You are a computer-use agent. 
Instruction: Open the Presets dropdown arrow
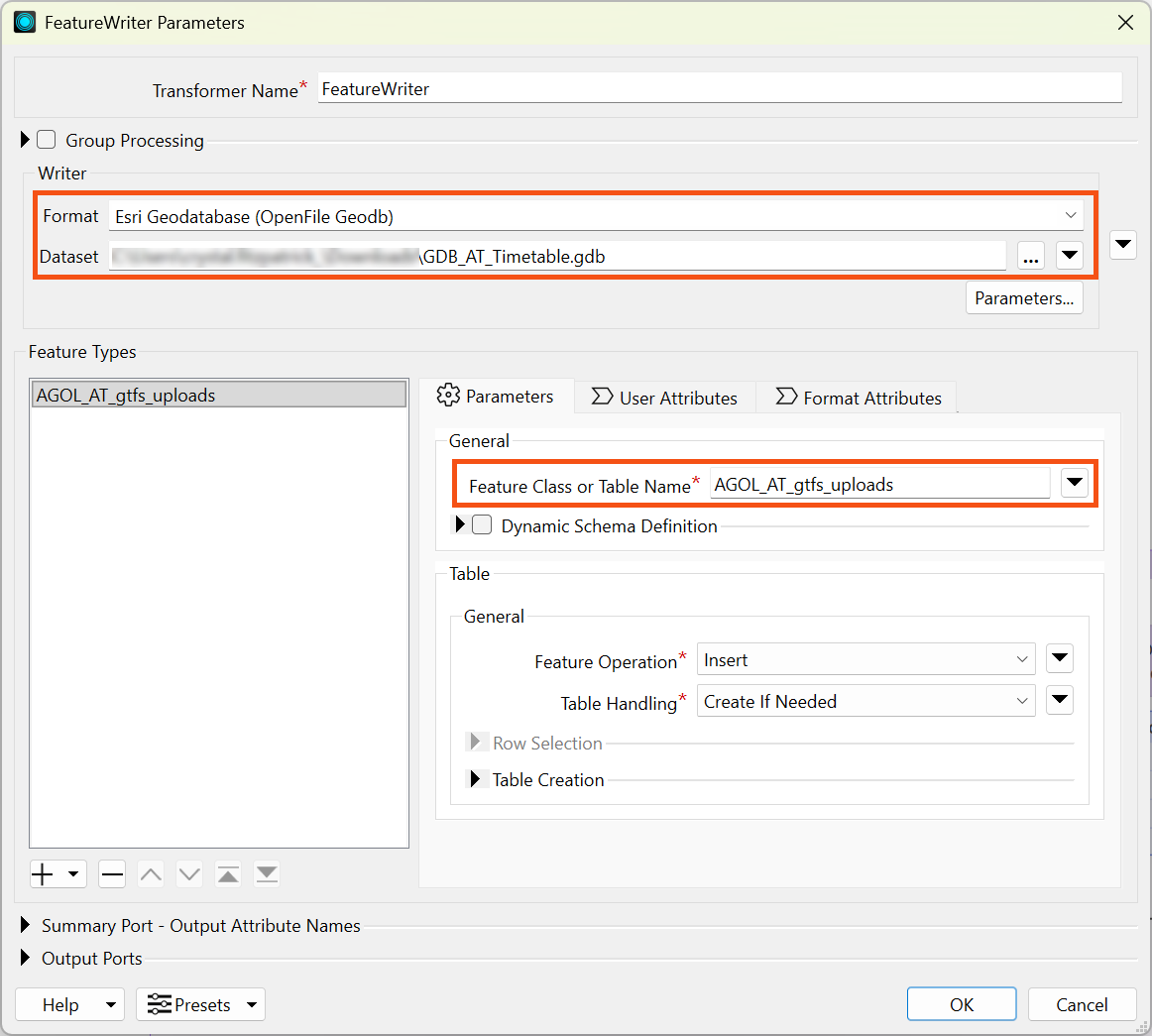(x=252, y=1004)
